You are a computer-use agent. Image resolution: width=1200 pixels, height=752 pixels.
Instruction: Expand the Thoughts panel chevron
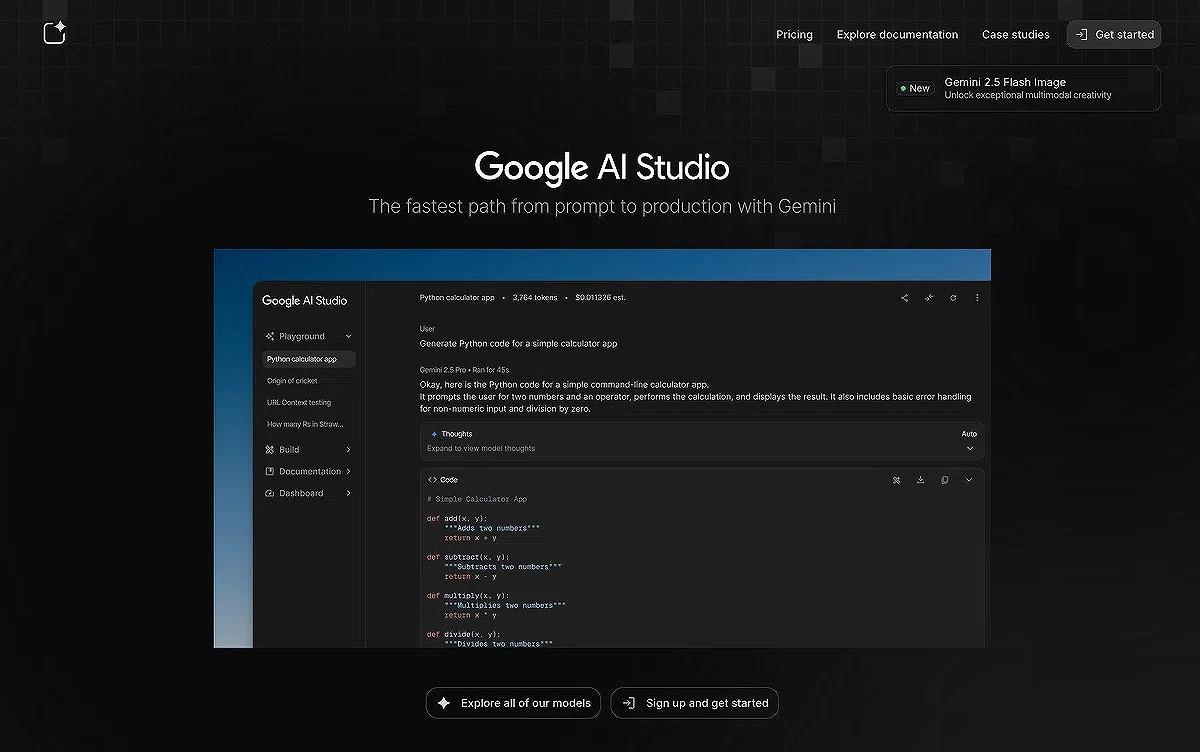969,449
